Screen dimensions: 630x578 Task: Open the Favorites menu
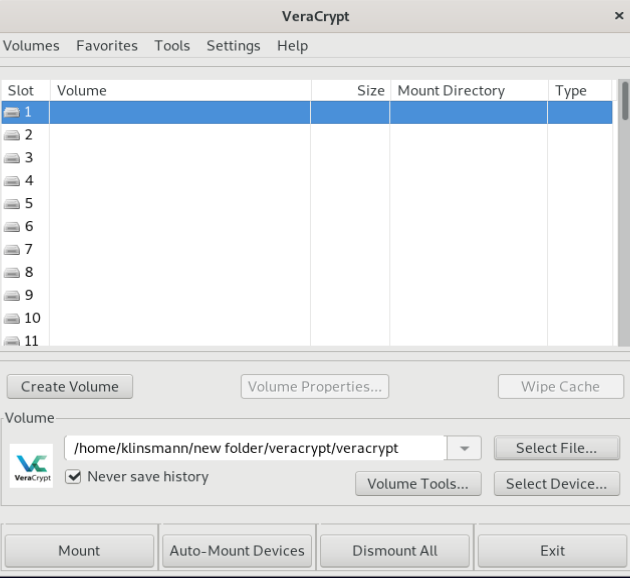[107, 46]
